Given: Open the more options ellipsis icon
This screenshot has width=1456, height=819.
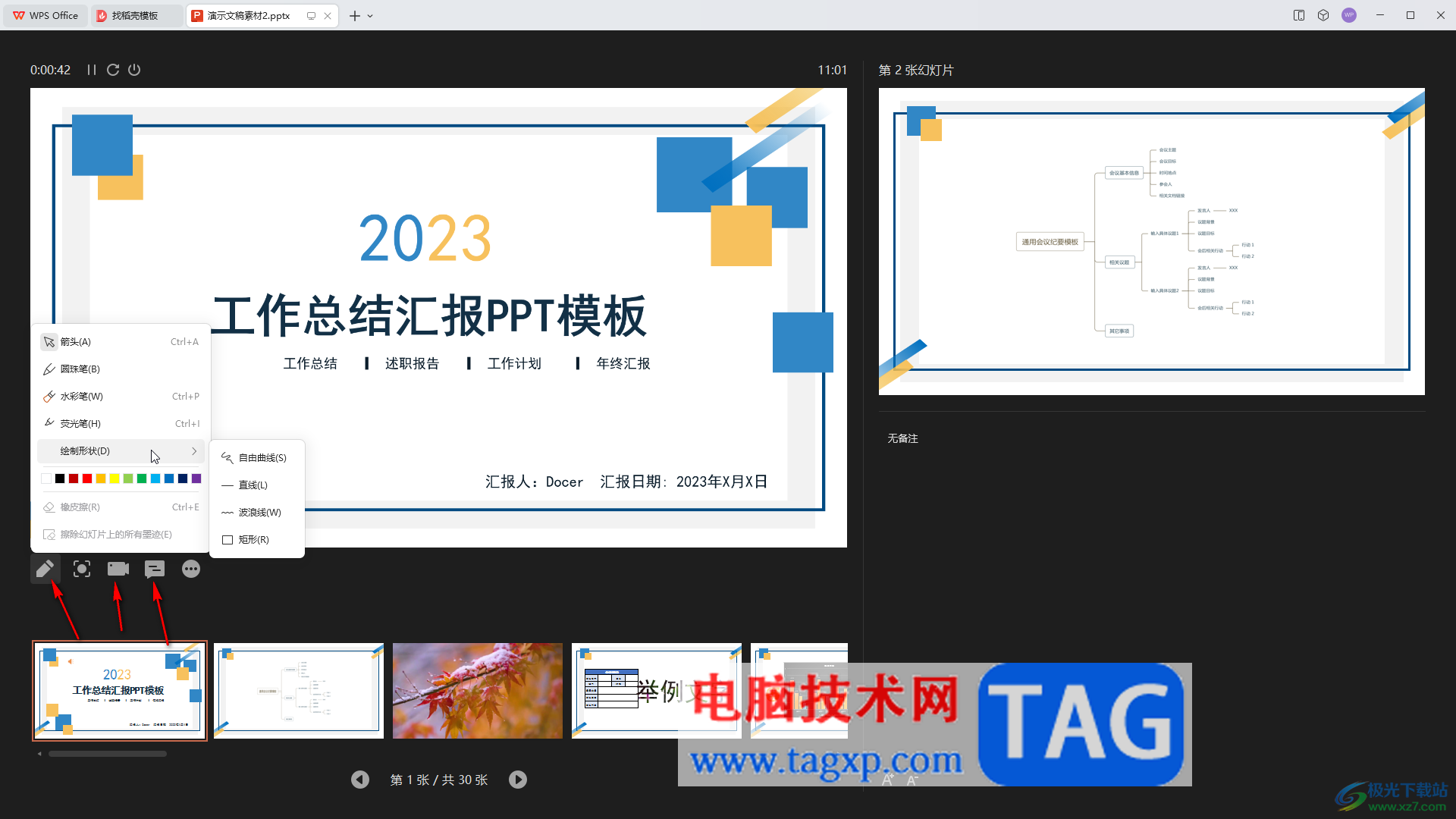Looking at the screenshot, I should [191, 569].
